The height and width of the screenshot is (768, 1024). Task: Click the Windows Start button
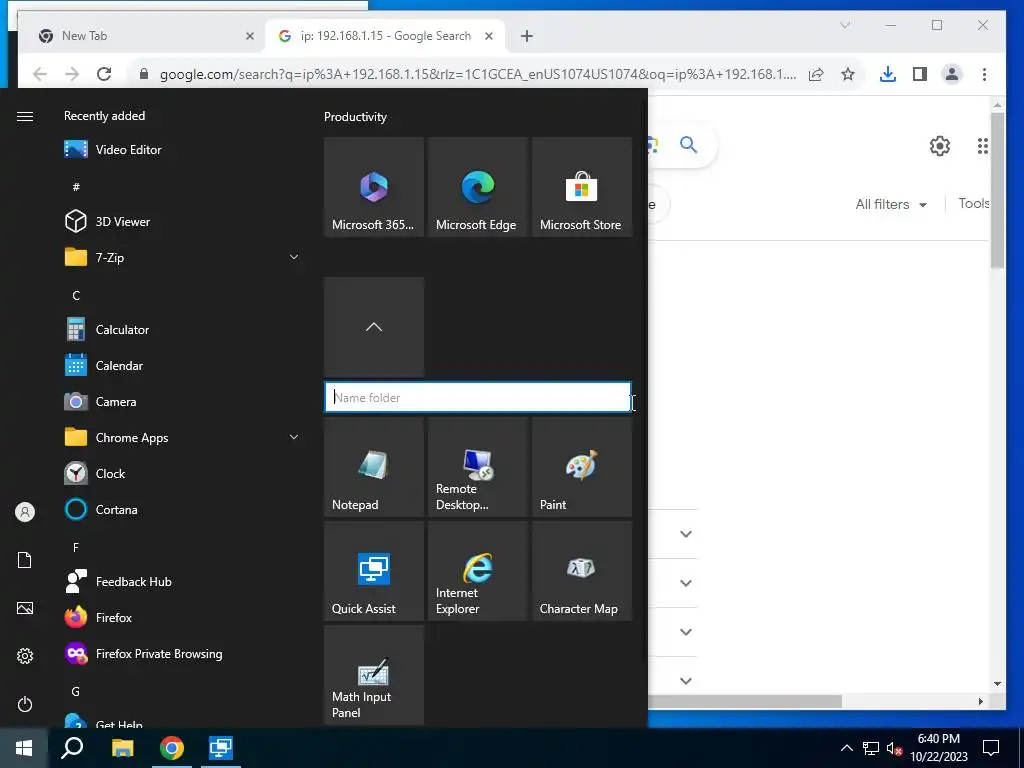[24, 748]
